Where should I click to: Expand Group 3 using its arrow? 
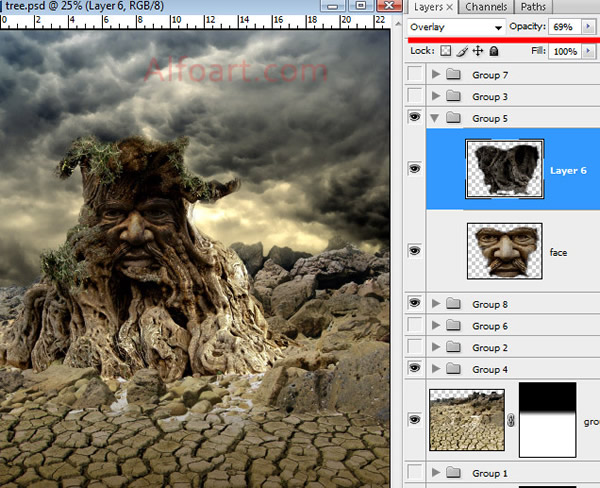434,97
